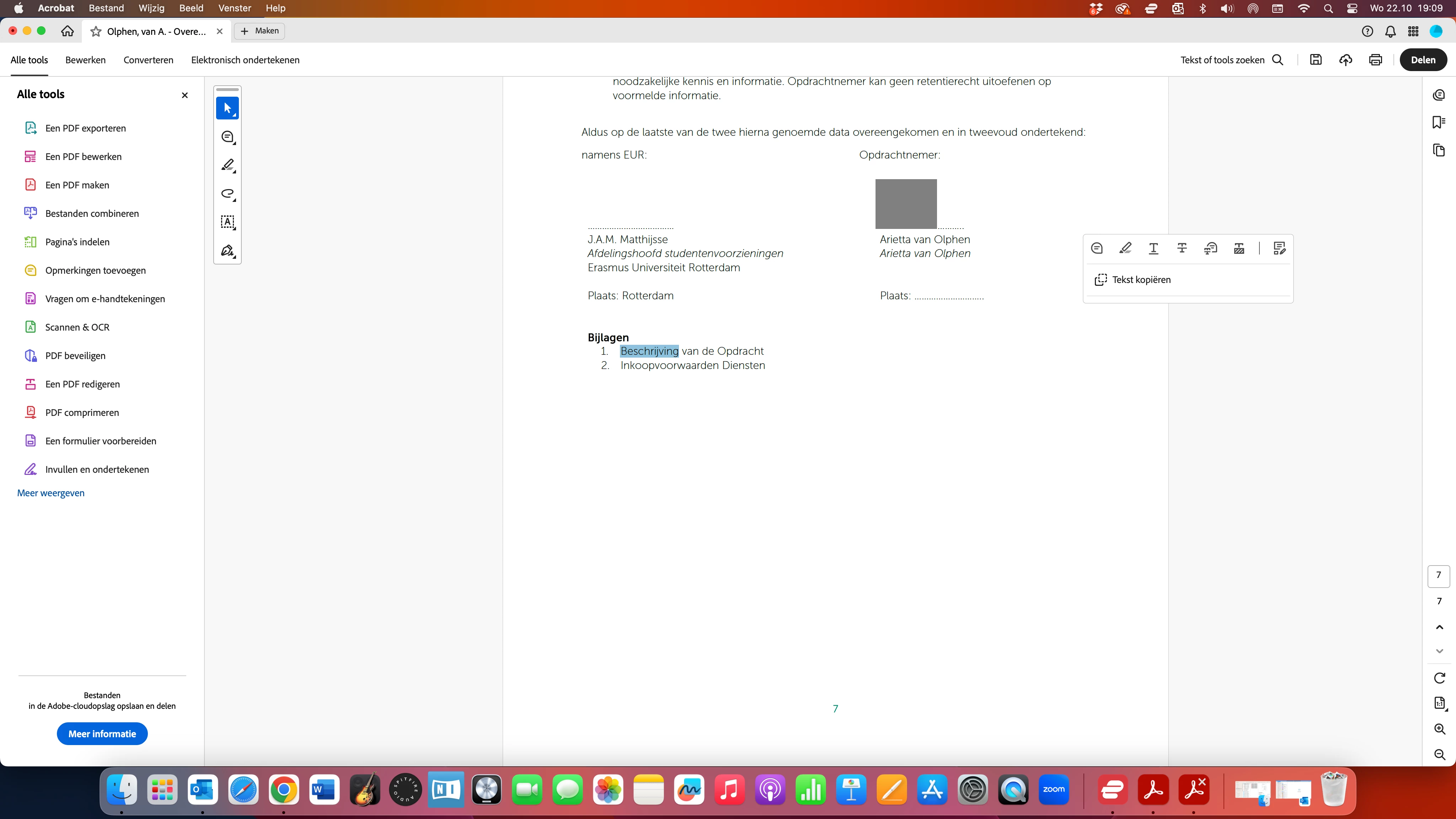
Task: Click the rotate page icon
Action: [1439, 678]
